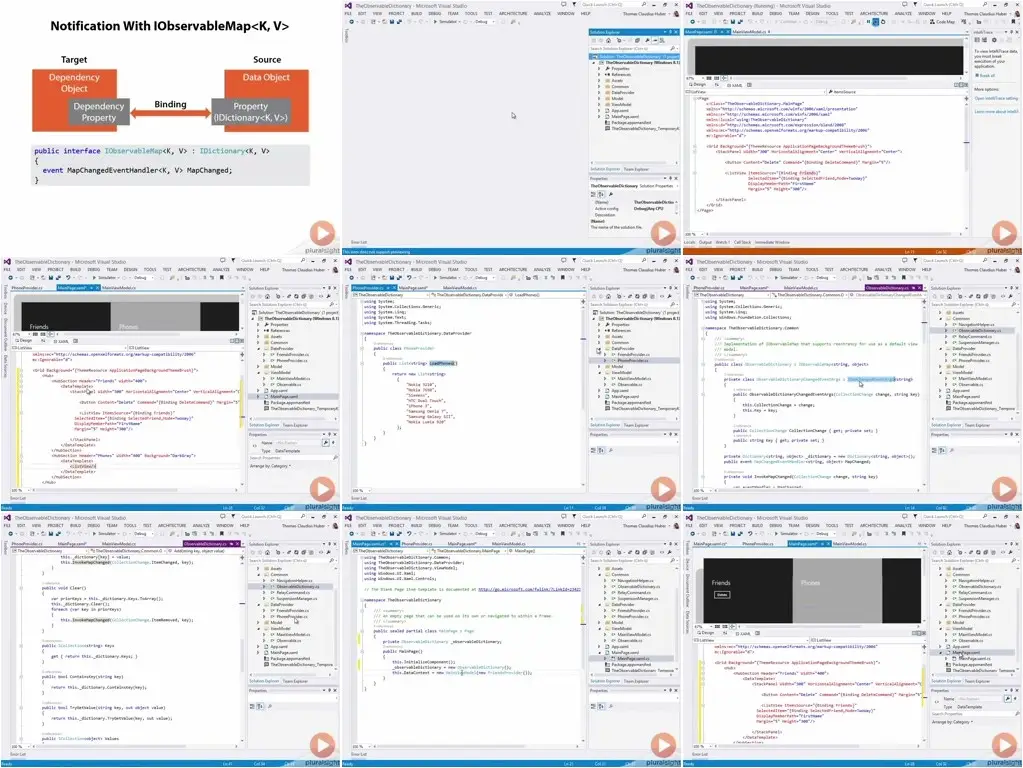Play the video showing the Clear() method code

coord(322,745)
